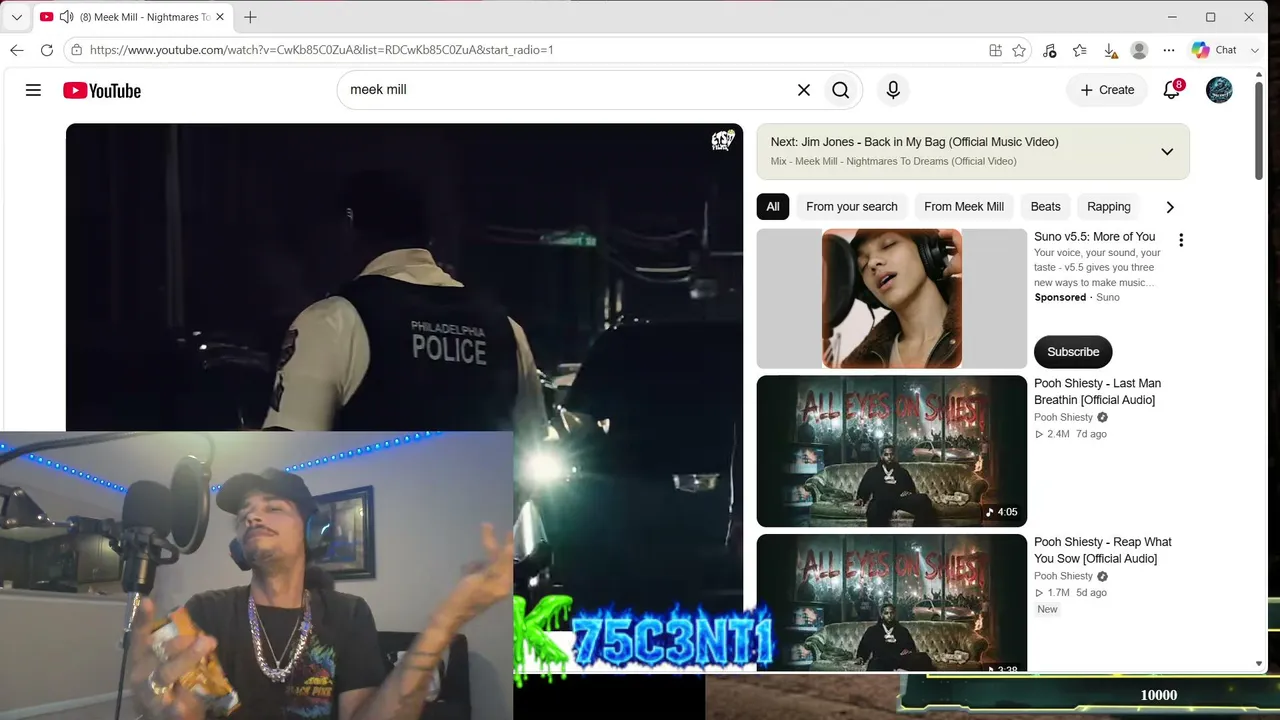Select the 'From Meek Mill' chip
Screen dimensions: 1280x720
[964, 207]
